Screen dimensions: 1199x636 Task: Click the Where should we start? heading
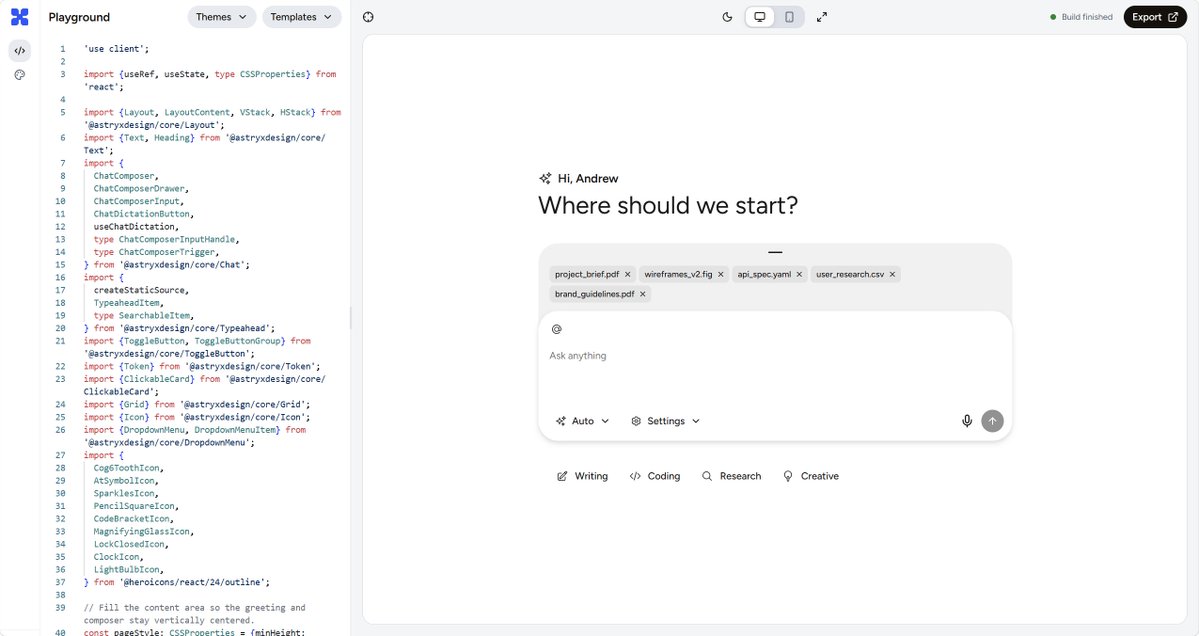click(668, 206)
